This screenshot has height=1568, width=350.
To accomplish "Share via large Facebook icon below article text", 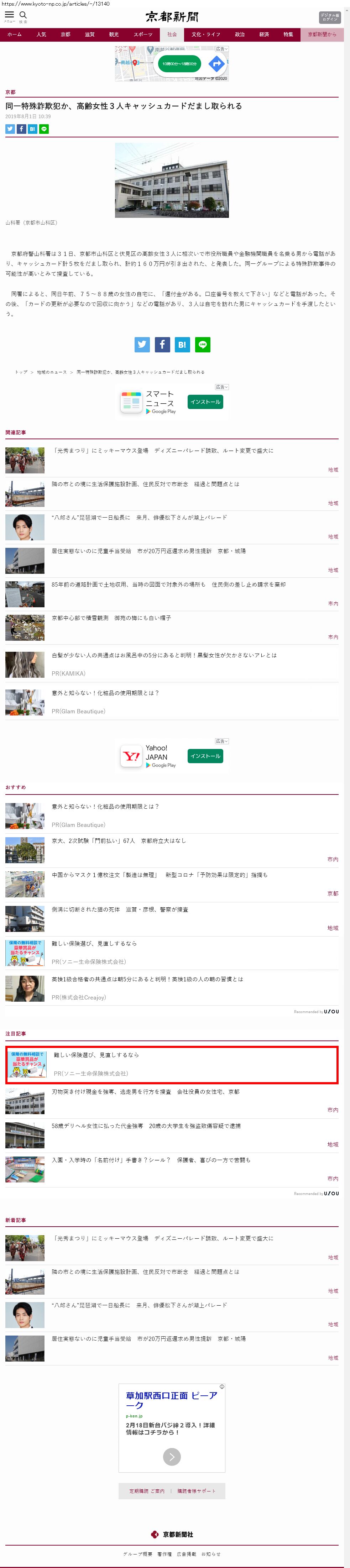I will click(162, 345).
